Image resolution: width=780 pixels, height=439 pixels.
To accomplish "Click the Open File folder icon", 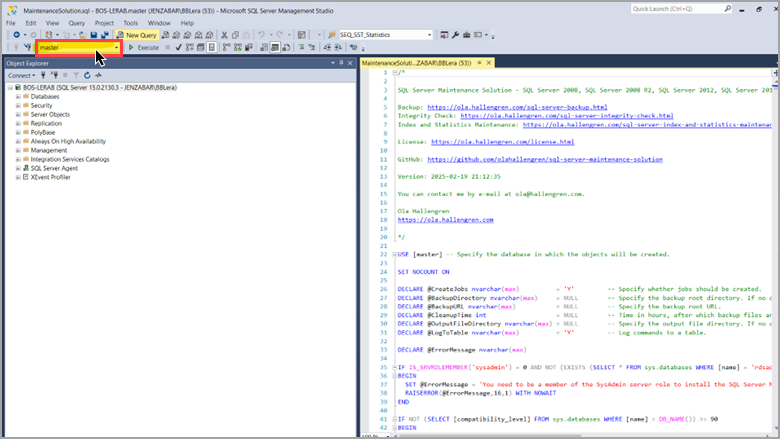I will (83, 35).
